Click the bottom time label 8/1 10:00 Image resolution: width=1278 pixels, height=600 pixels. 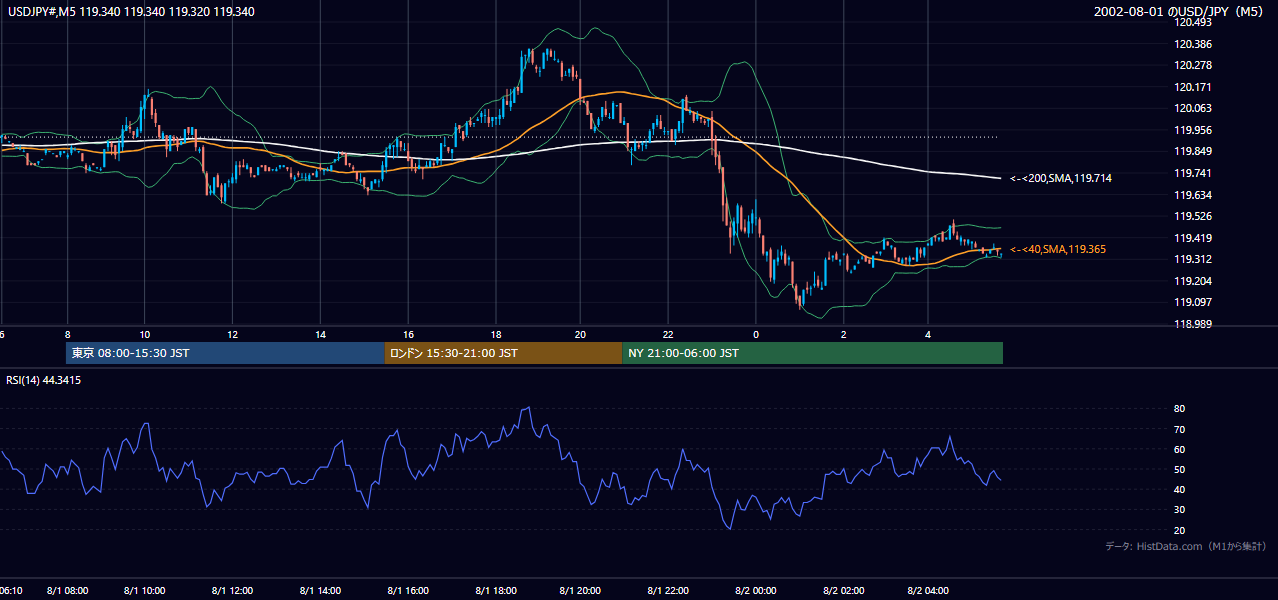[145, 590]
